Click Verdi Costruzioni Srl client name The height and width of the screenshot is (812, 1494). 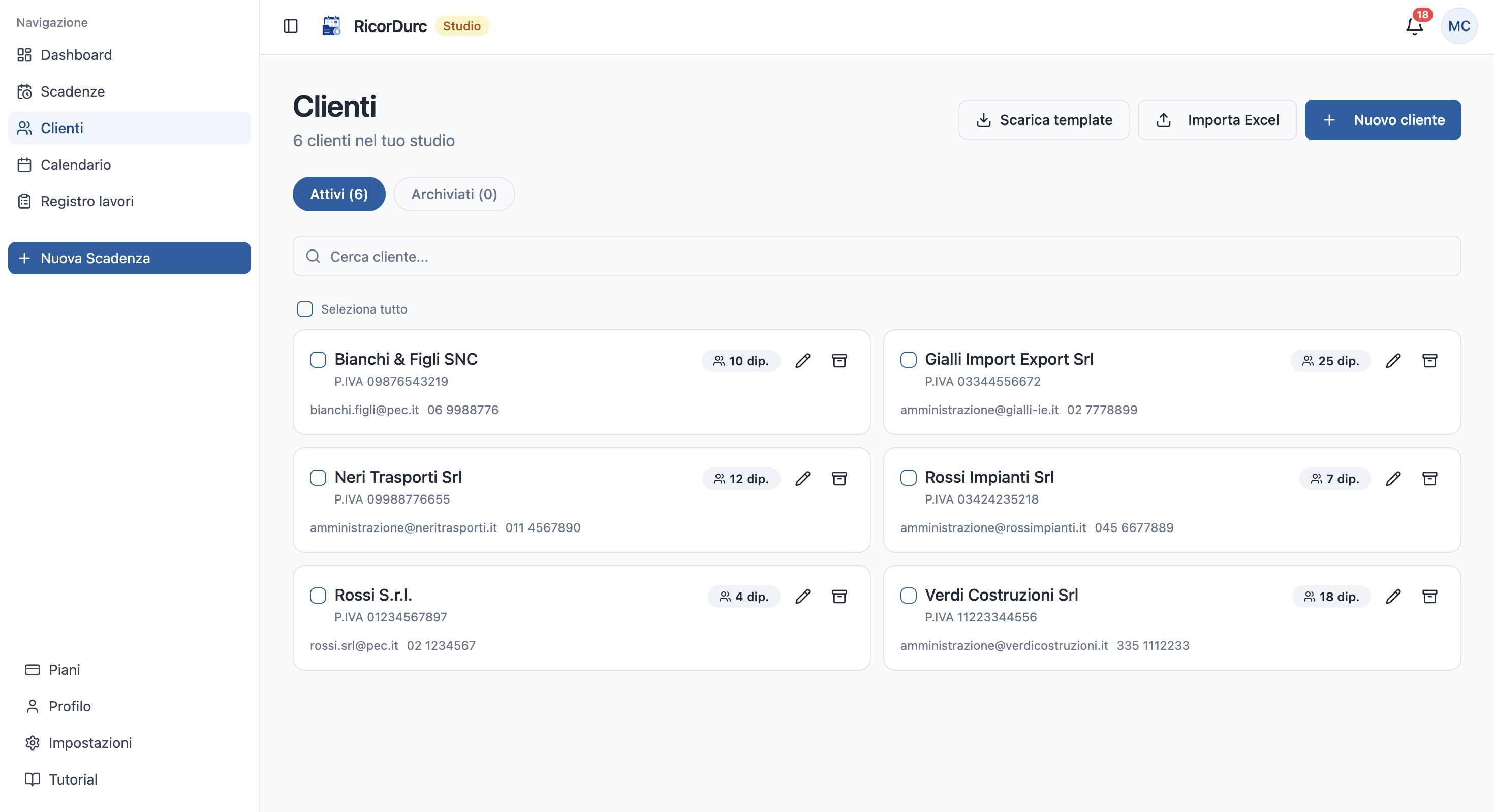(x=1002, y=595)
